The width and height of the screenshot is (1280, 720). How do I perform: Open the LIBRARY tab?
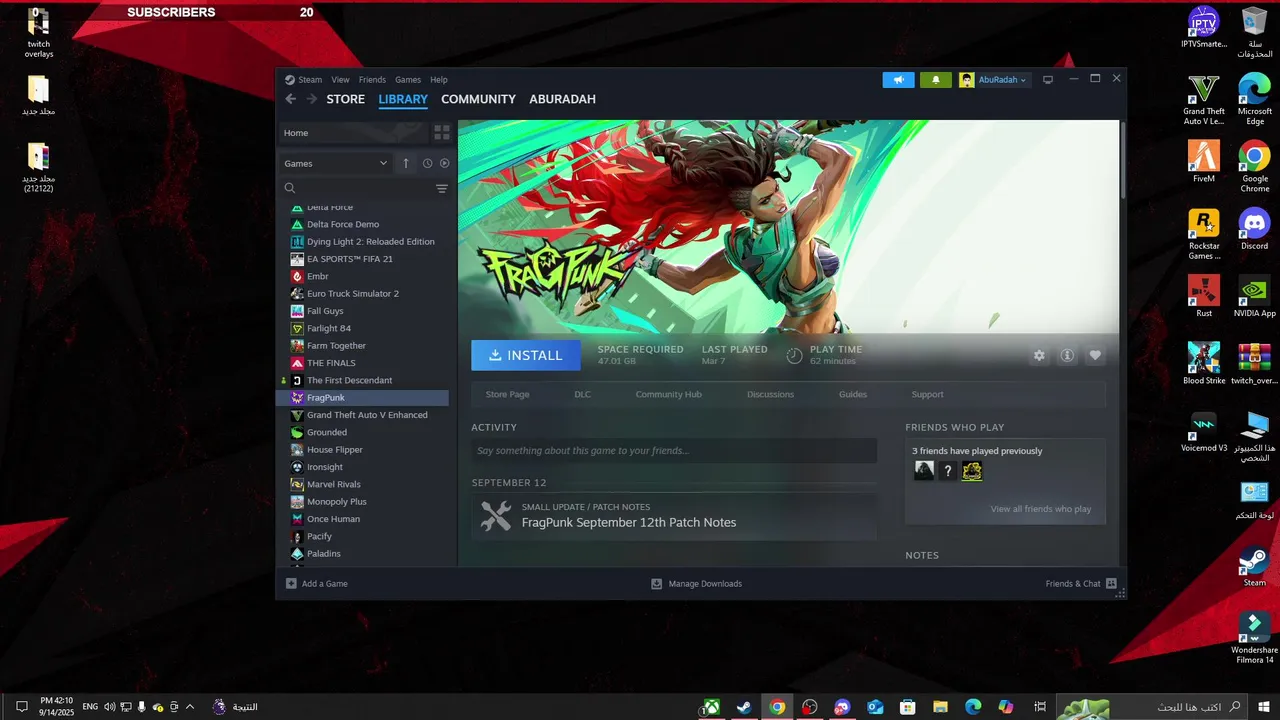pyautogui.click(x=403, y=99)
